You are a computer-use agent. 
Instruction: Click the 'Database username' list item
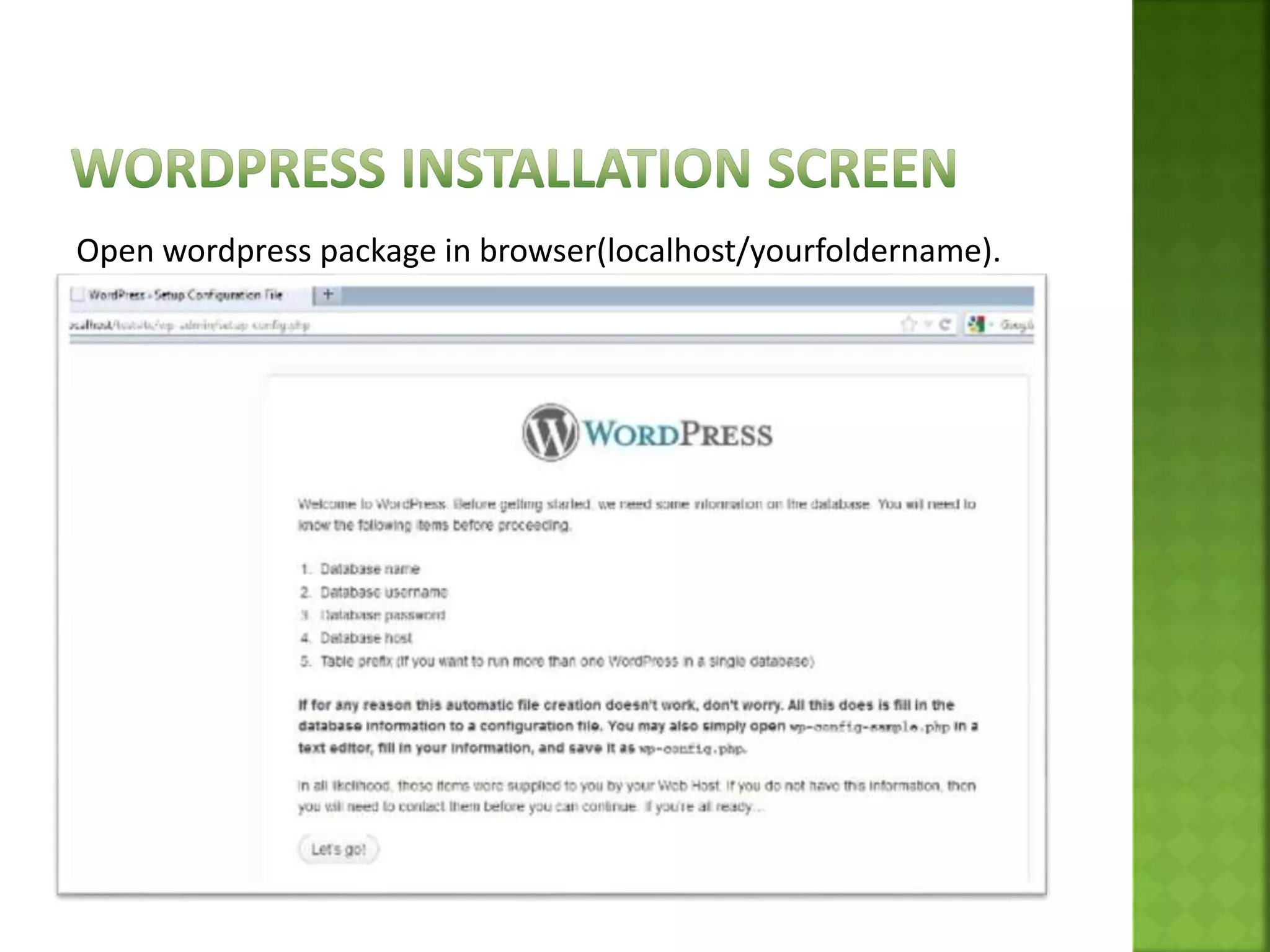tap(383, 592)
